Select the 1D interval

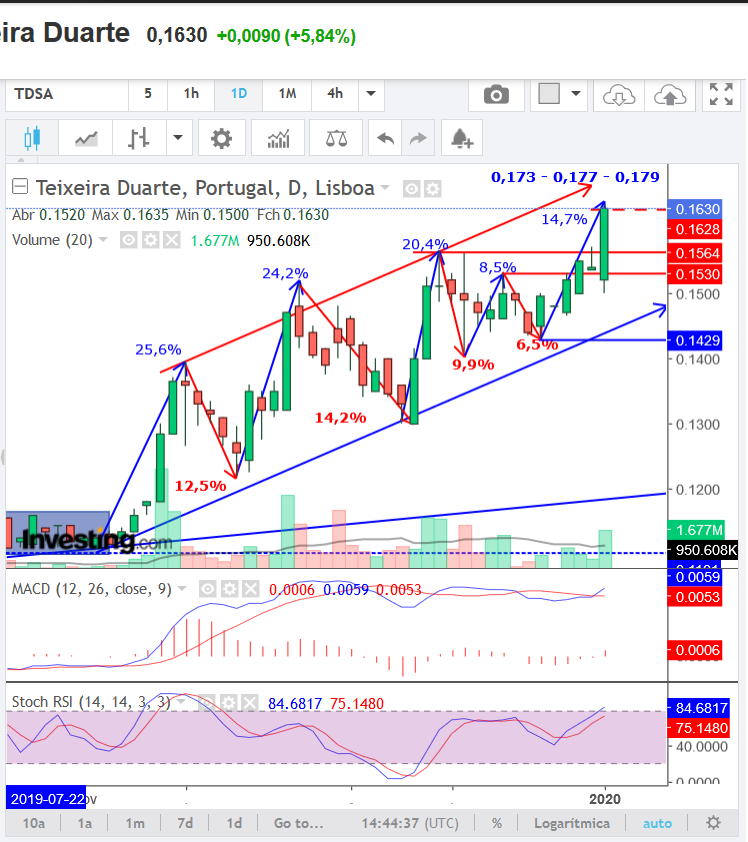(x=239, y=94)
